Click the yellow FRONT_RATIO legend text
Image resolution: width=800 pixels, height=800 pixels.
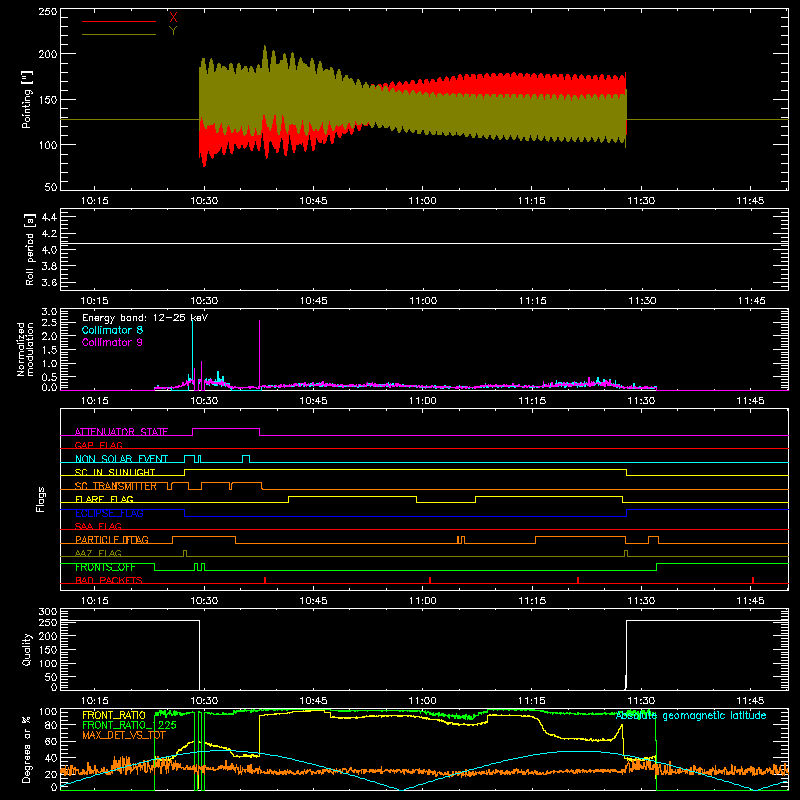[114, 715]
